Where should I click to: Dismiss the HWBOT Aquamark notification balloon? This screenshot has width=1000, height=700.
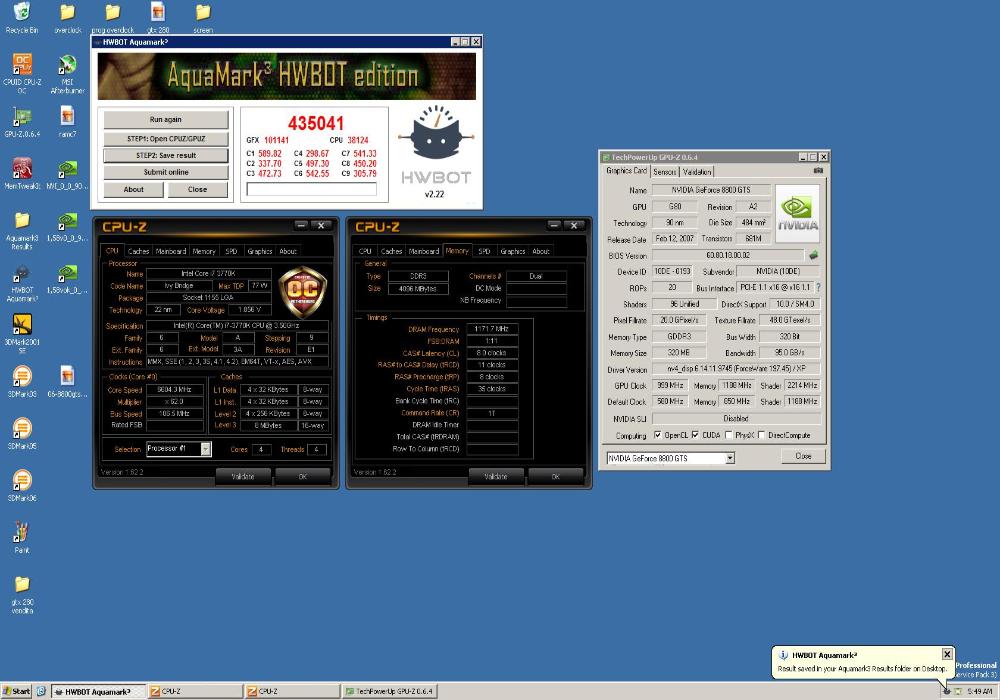tap(947, 654)
